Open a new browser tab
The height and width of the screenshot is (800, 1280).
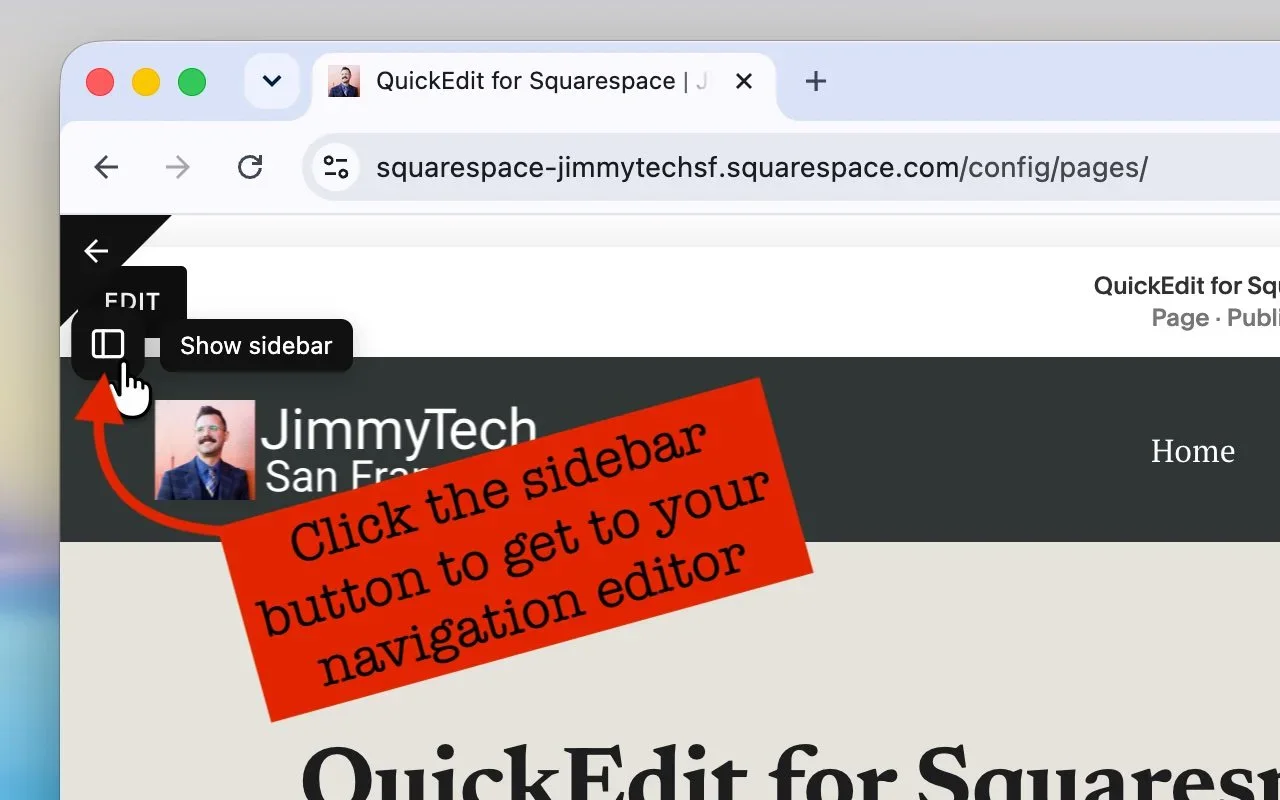point(816,82)
